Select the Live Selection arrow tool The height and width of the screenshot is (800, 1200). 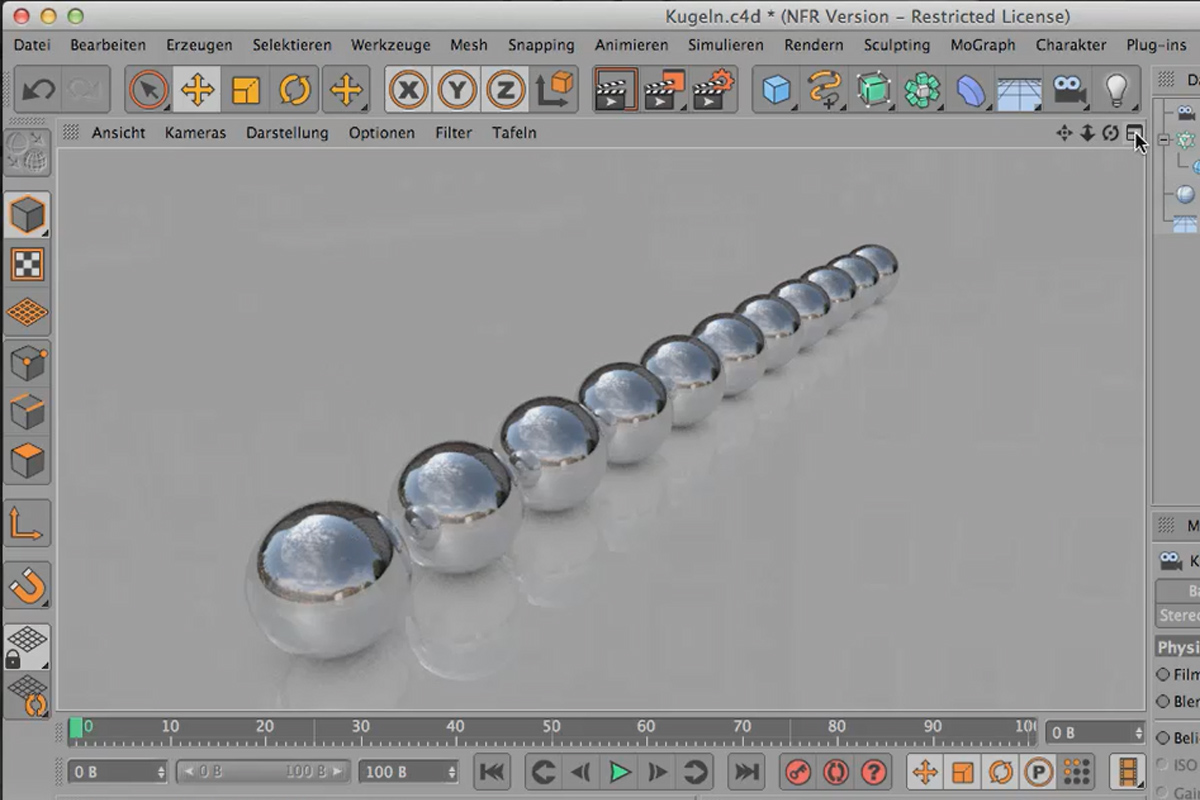coord(149,90)
